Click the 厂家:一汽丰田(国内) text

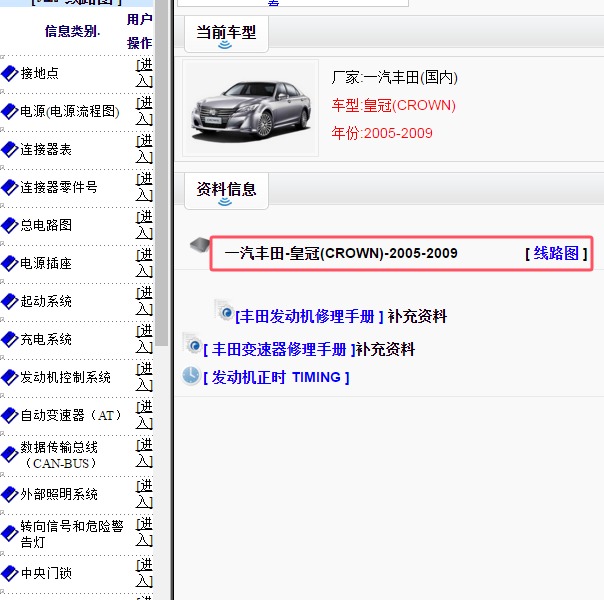(x=395, y=77)
